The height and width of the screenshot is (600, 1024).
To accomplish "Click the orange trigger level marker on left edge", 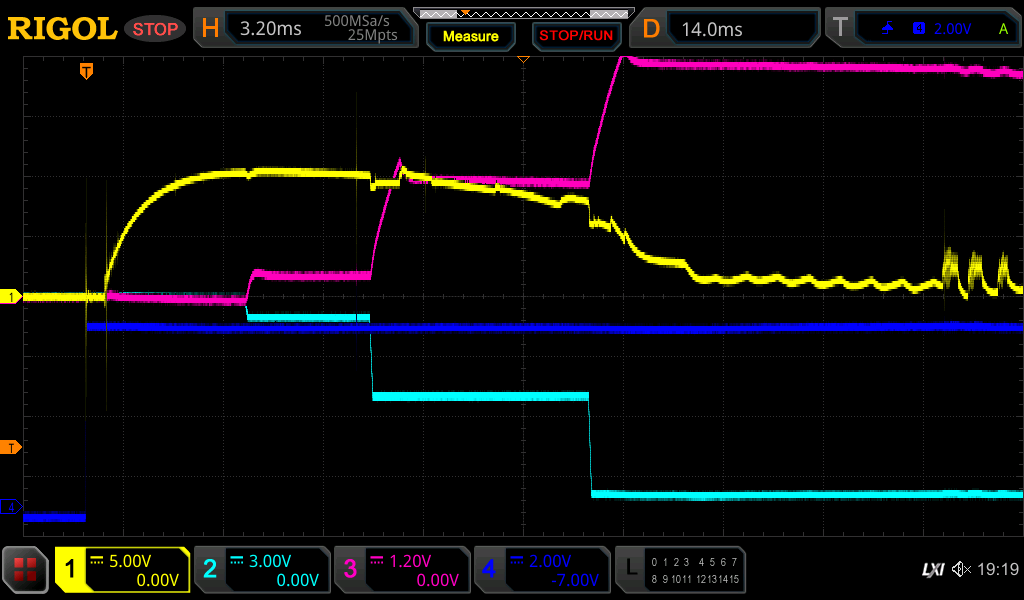I will [x=11, y=446].
